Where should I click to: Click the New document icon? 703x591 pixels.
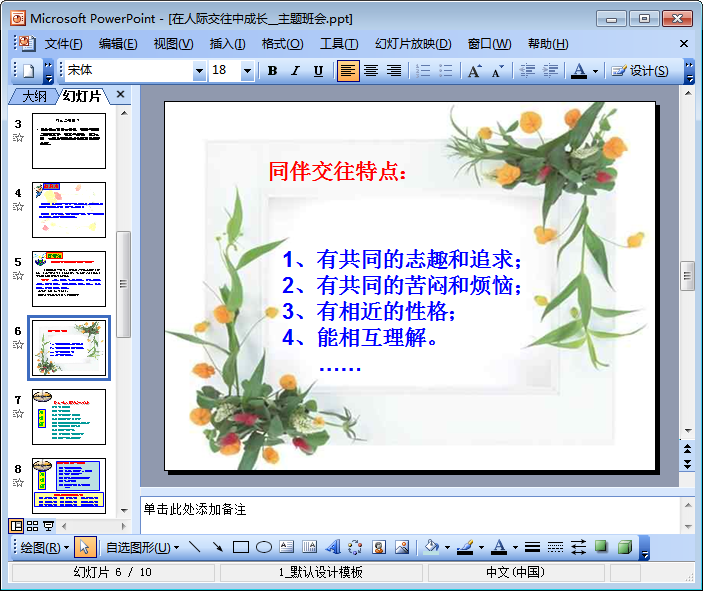point(29,71)
